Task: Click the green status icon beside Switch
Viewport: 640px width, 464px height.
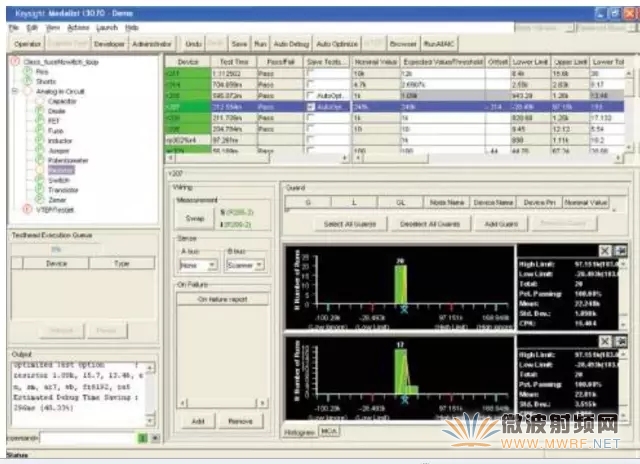Action: pyautogui.click(x=40, y=180)
